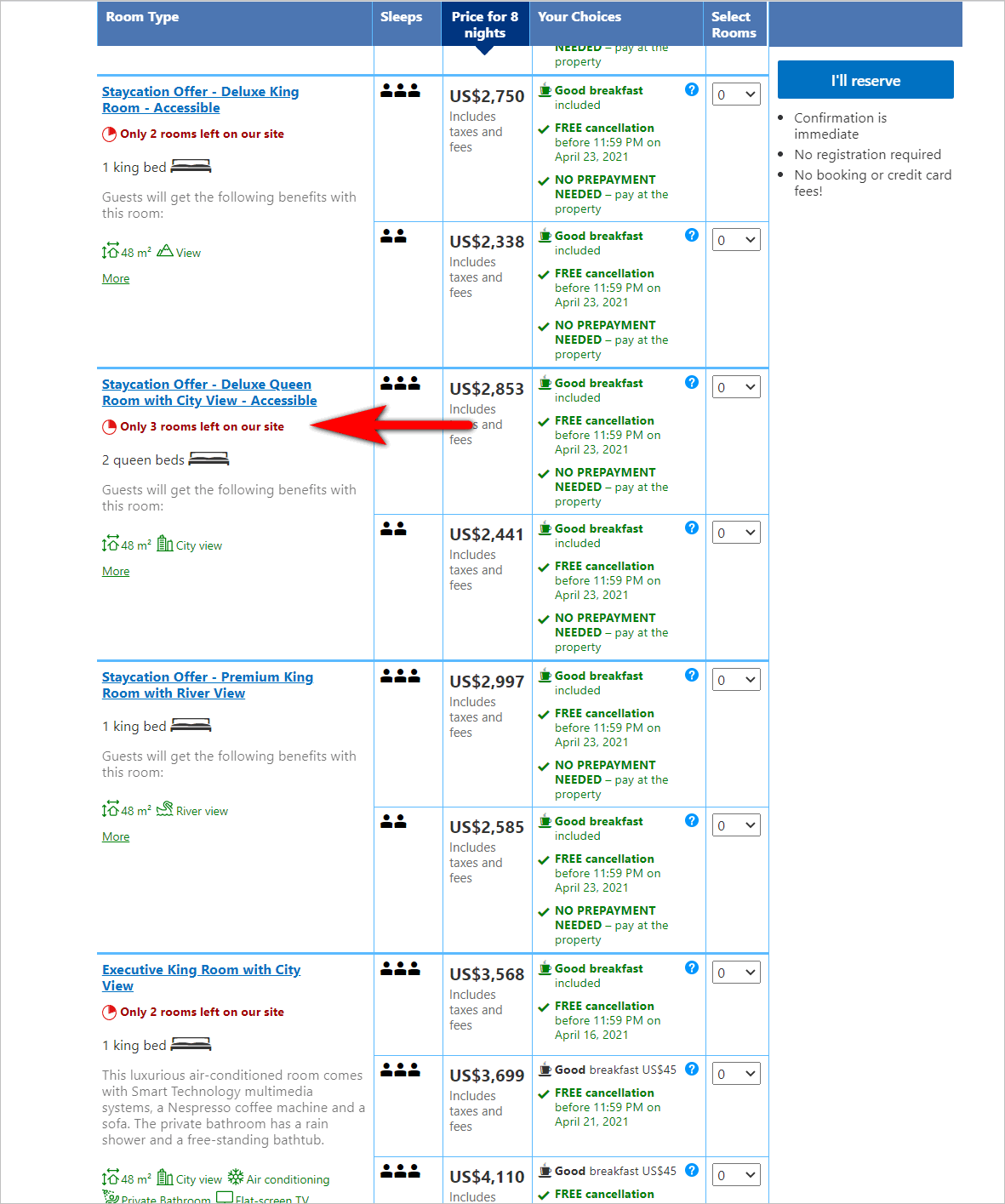Open the room quantity dropdown beside US$2,750

(x=735, y=94)
